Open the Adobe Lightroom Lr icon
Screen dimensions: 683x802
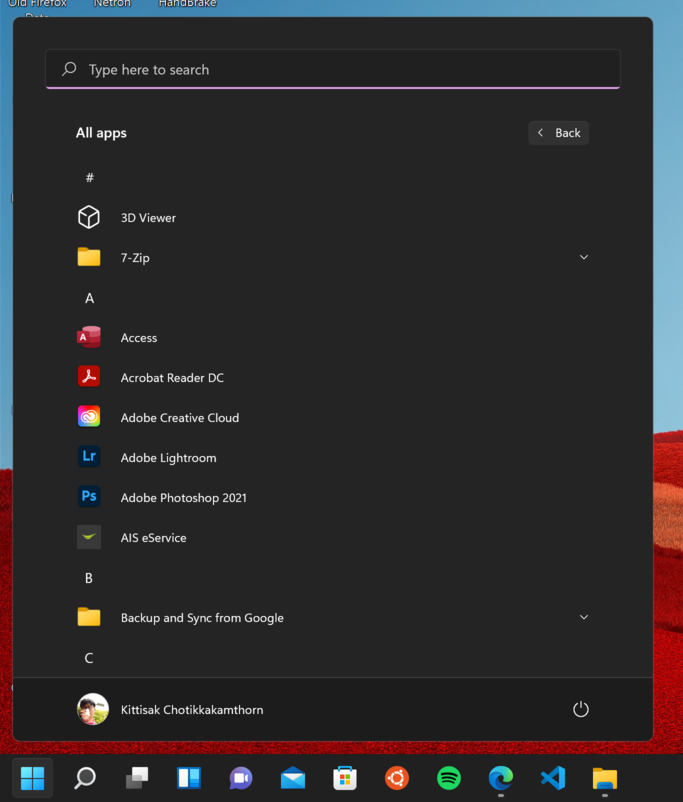89,457
